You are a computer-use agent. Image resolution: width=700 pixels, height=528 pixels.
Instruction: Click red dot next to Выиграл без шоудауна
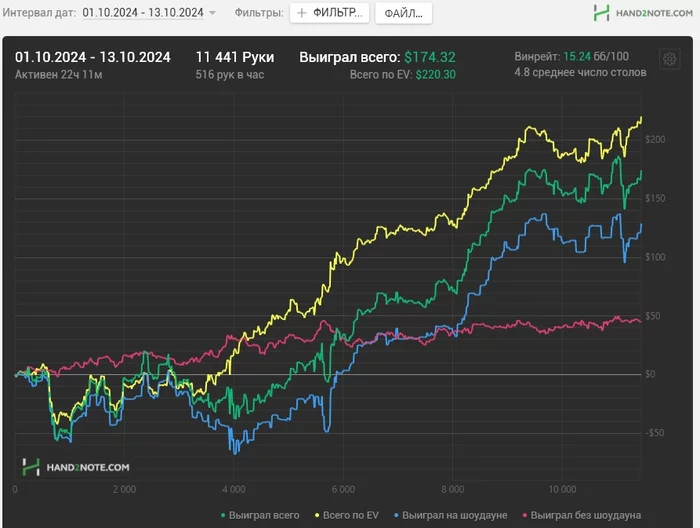tap(525, 516)
